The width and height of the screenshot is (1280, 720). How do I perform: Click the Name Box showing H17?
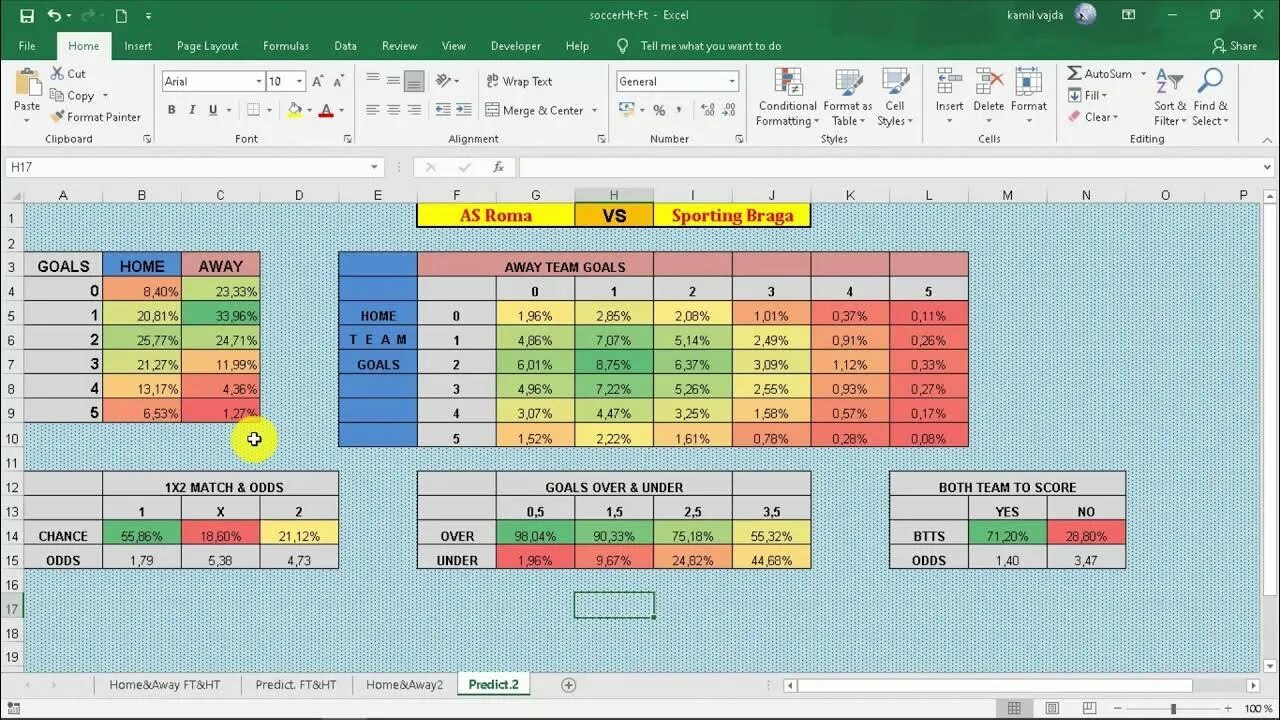(x=194, y=167)
